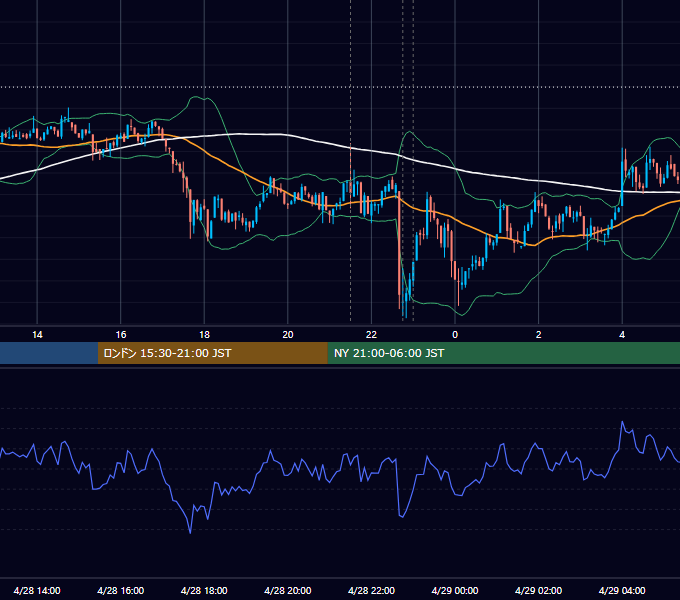Click the 4/28 22:00 label on the lower axis
The image size is (680, 600).
click(371, 590)
